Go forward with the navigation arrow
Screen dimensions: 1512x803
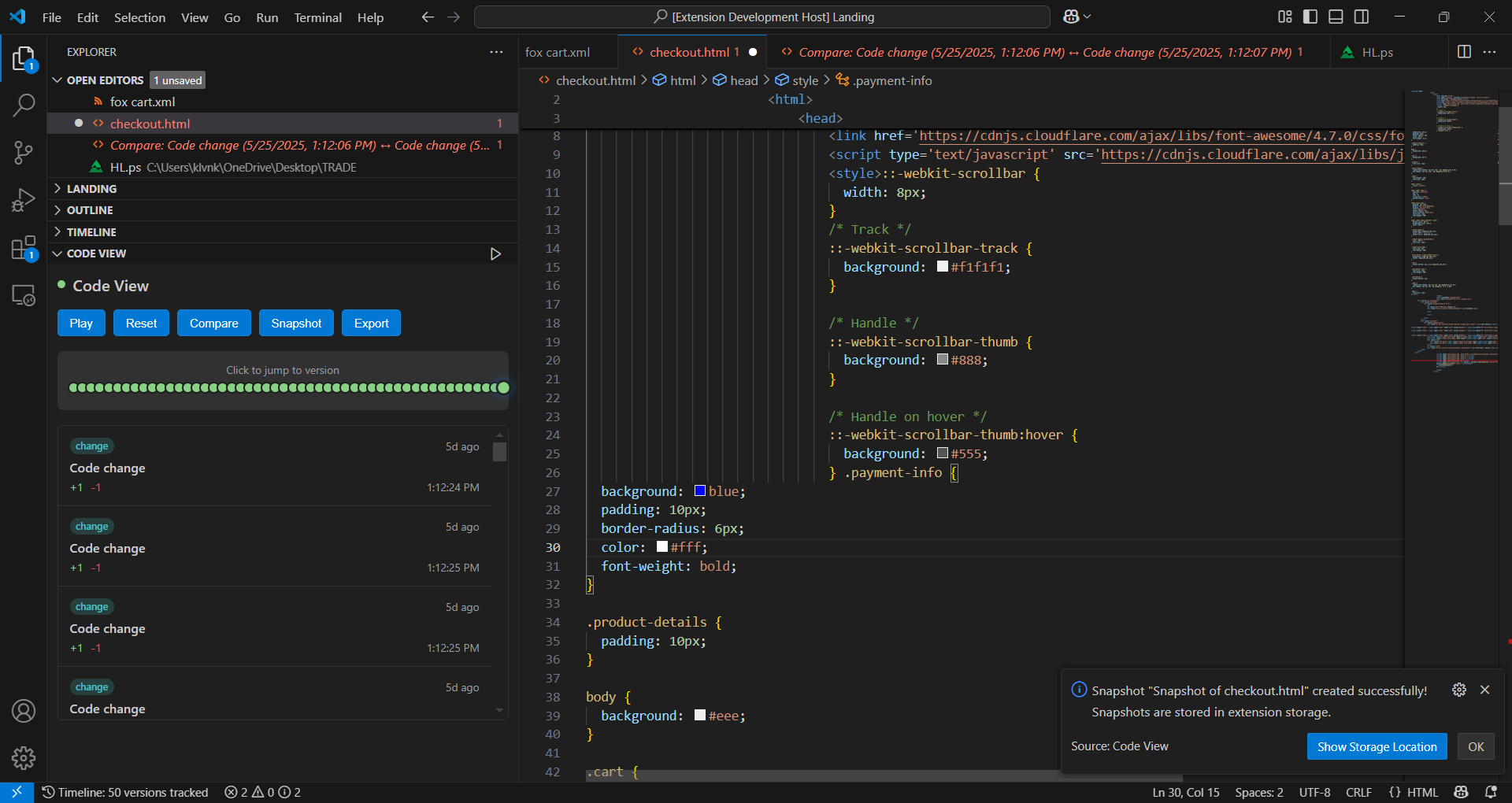[454, 17]
